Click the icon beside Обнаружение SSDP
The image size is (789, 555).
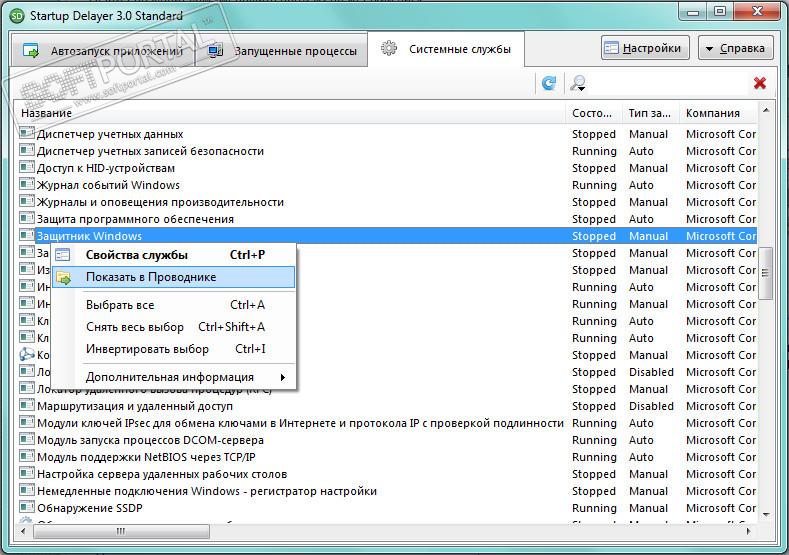(x=27, y=507)
